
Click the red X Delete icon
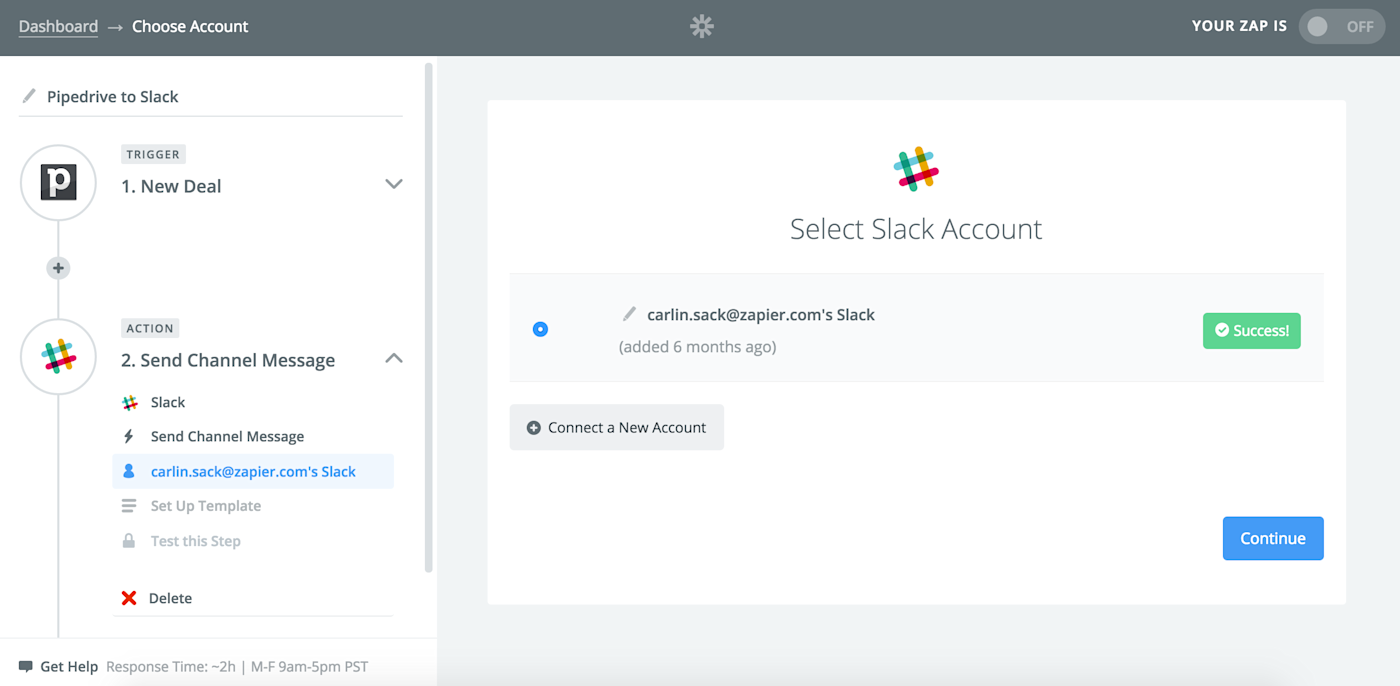pyautogui.click(x=129, y=598)
